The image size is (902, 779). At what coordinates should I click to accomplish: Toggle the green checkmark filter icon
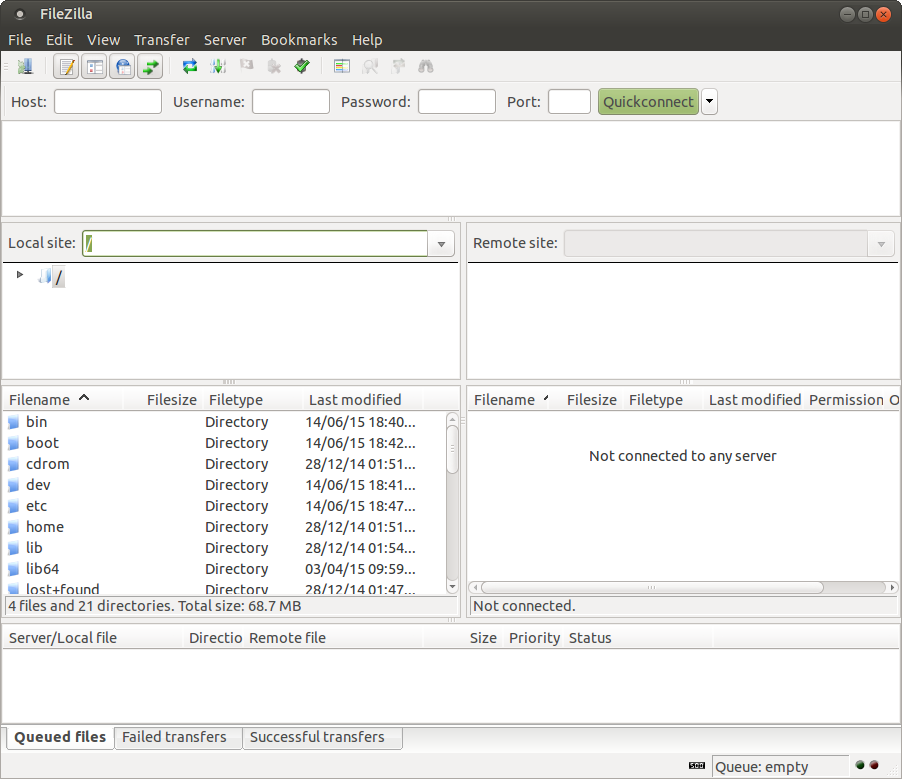(301, 66)
